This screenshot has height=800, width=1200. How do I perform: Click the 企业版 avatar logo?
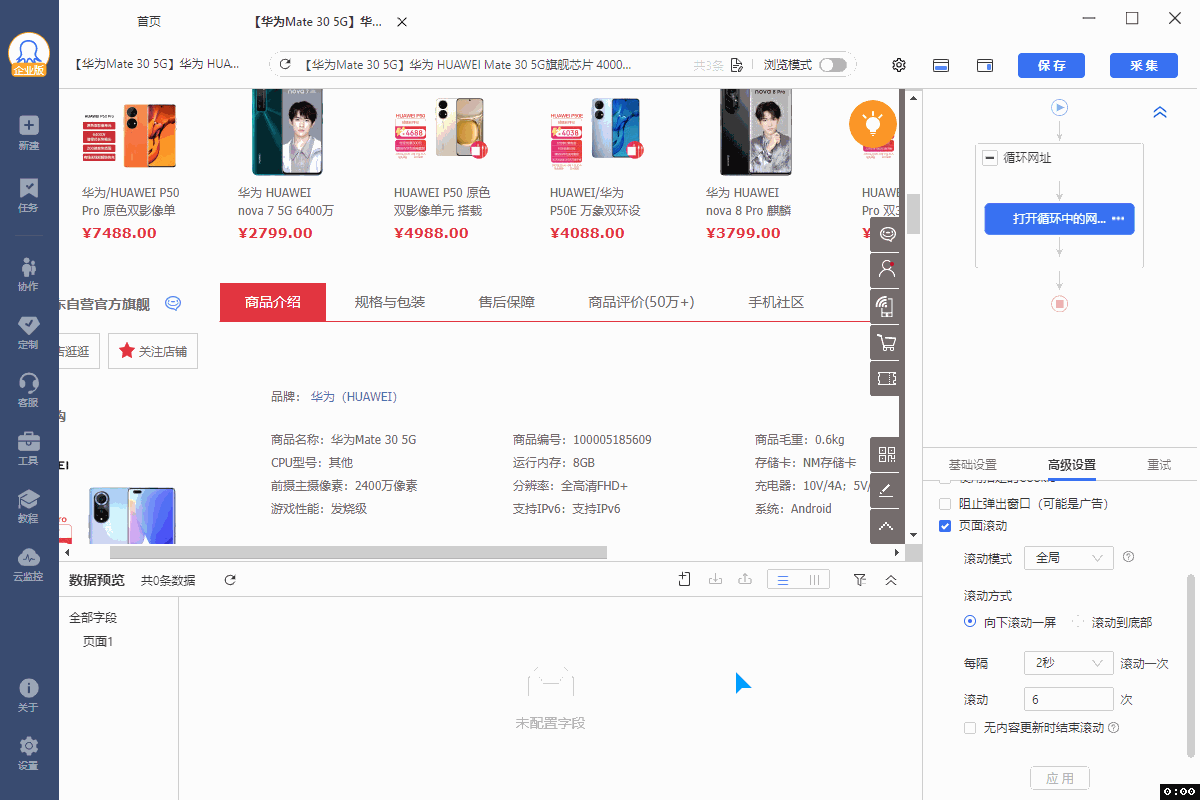(29, 56)
